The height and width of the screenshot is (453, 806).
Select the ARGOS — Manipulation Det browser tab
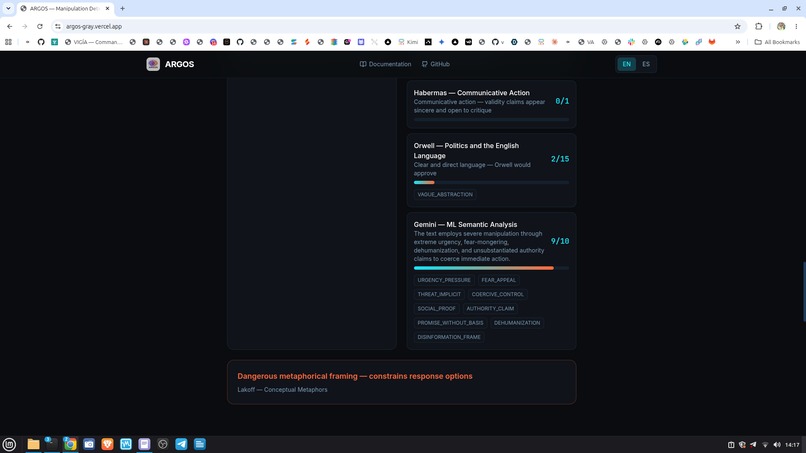(x=64, y=9)
